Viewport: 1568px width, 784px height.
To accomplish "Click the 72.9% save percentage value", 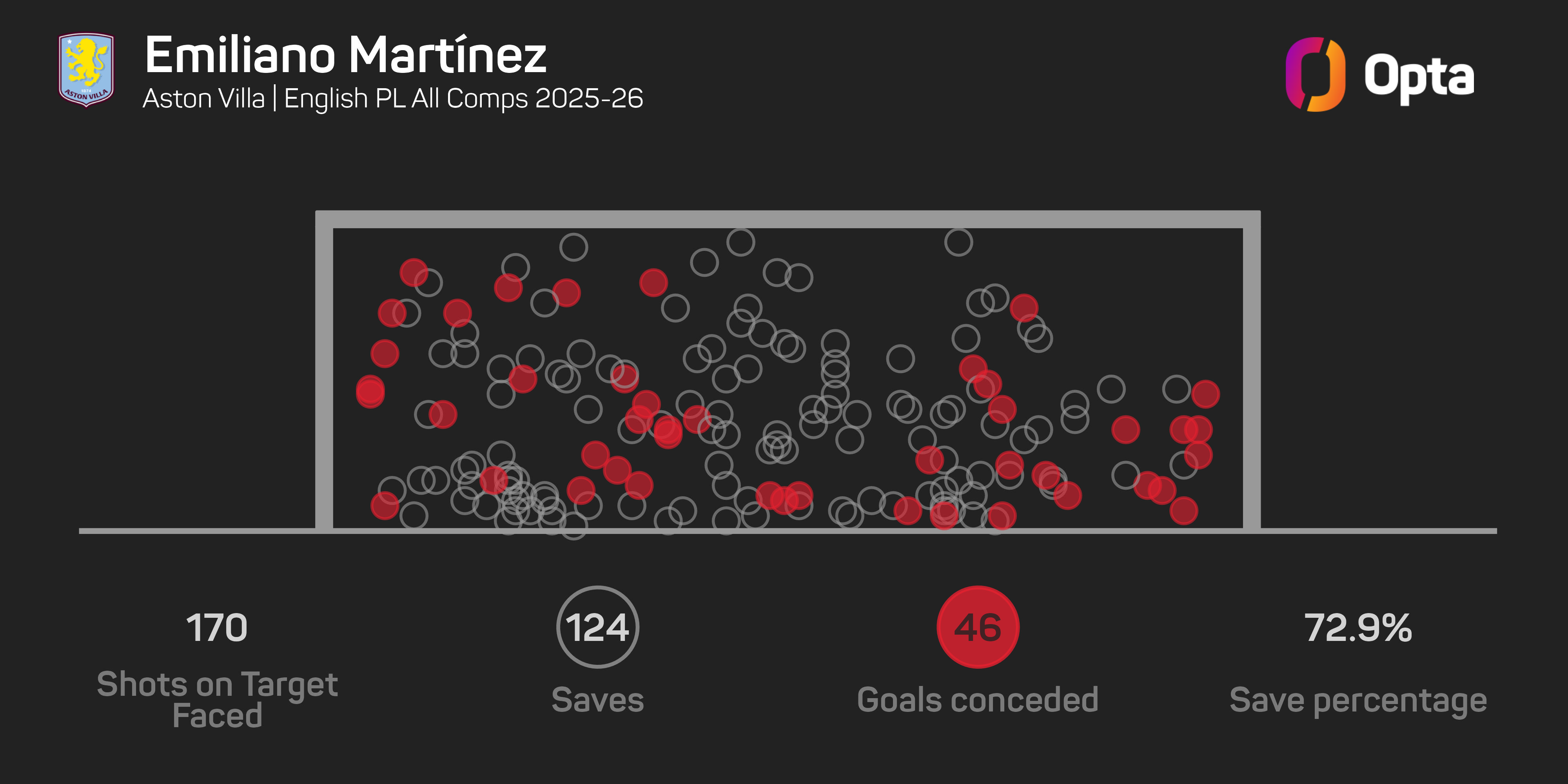I will coord(1358,628).
